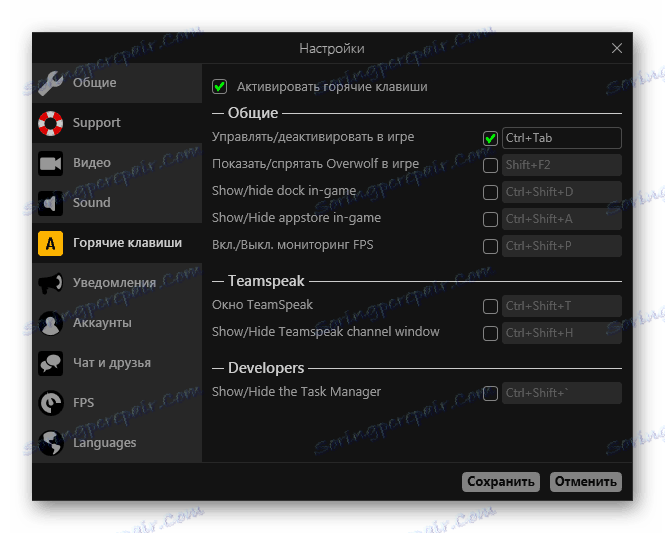The width and height of the screenshot is (665, 533).
Task: Click the Ctrl+Shift+` hotkey field
Action: 562,393
